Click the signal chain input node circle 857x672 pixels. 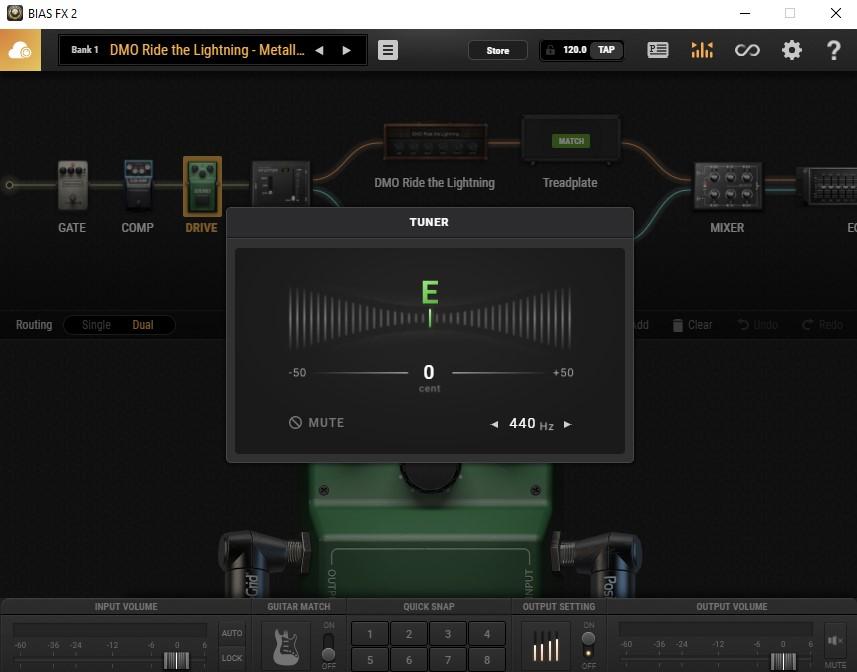pyautogui.click(x=9, y=185)
